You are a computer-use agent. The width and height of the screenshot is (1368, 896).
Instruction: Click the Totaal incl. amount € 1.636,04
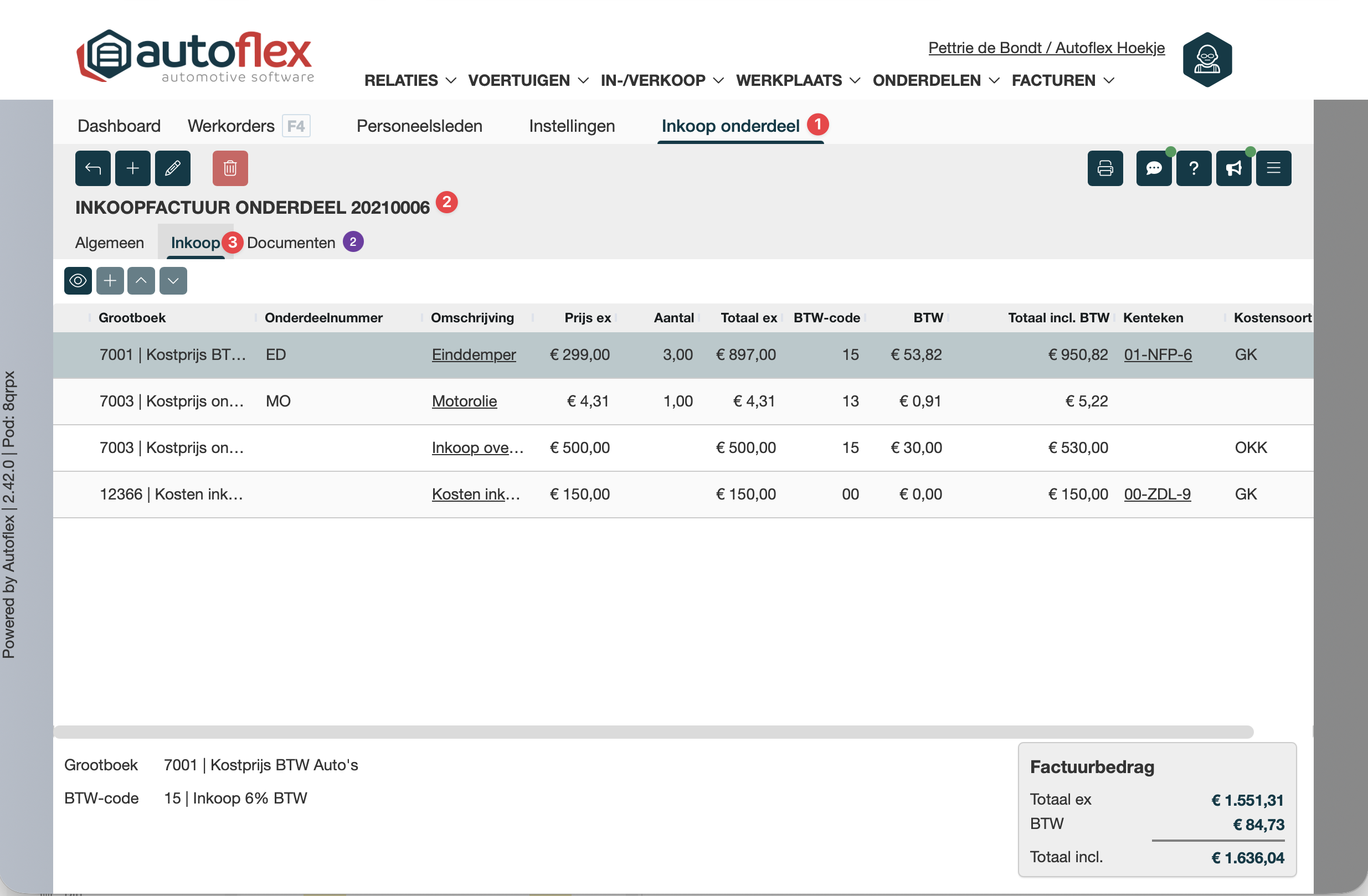click(x=1247, y=857)
